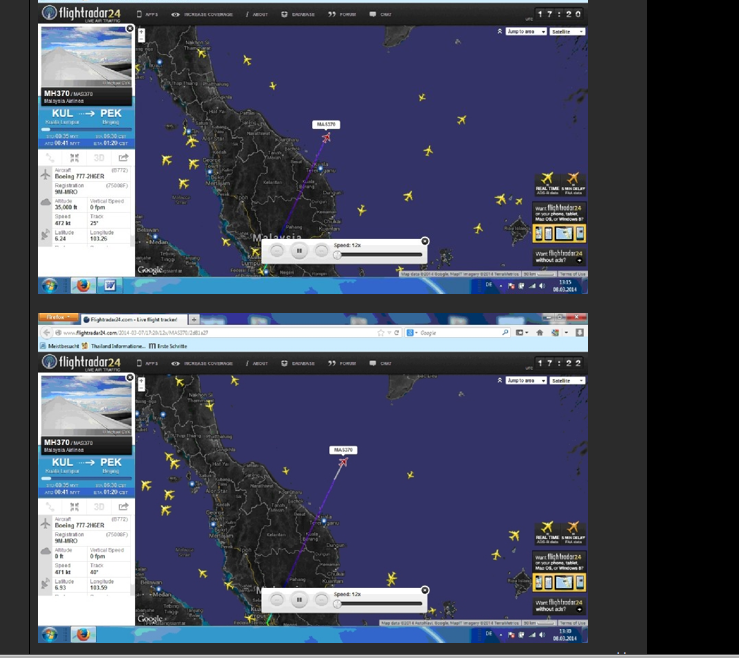Select the Flightradar24.com browser tab
The width and height of the screenshot is (739, 658).
point(134,320)
